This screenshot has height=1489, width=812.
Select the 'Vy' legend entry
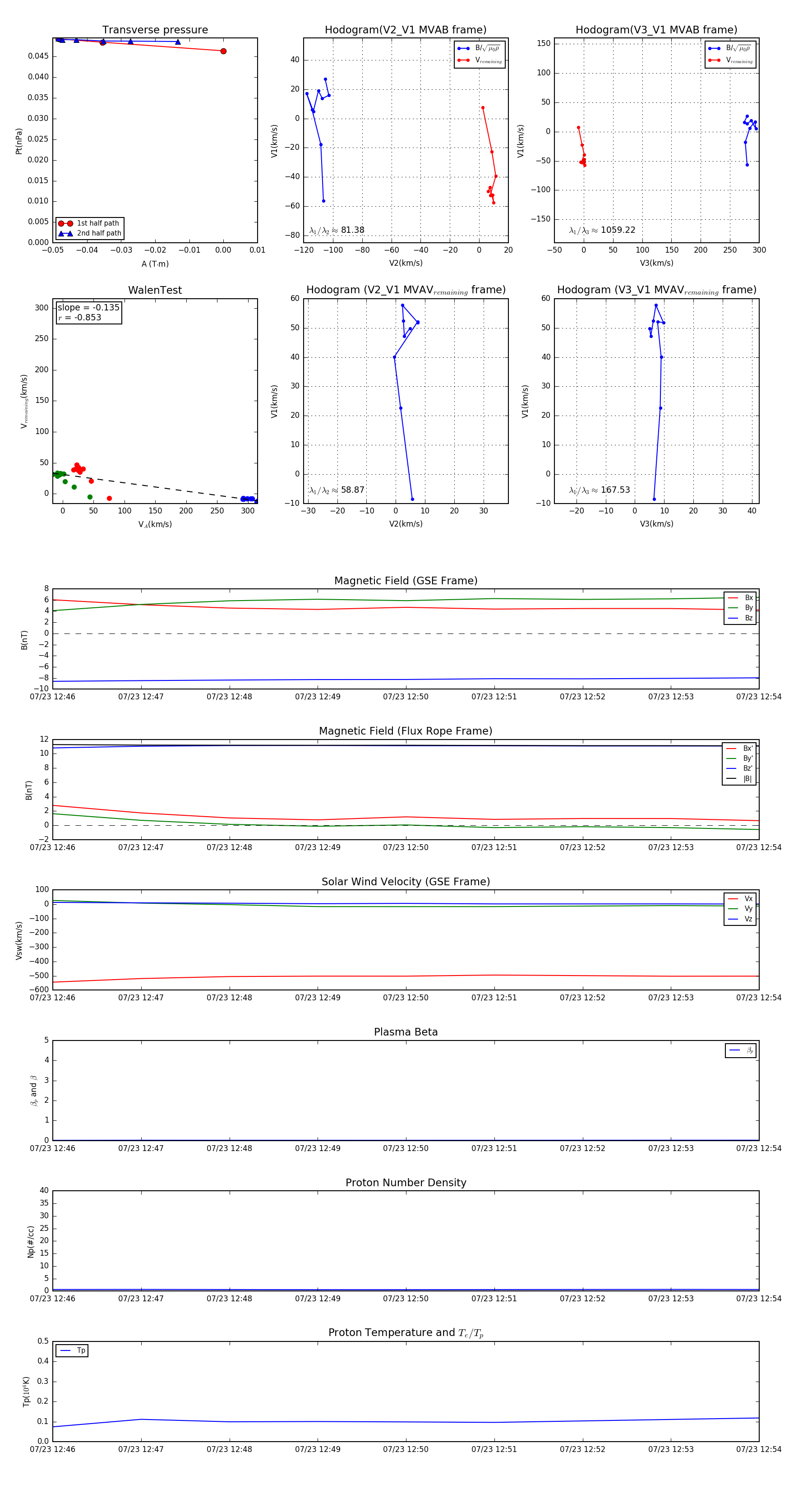pyautogui.click(x=740, y=909)
